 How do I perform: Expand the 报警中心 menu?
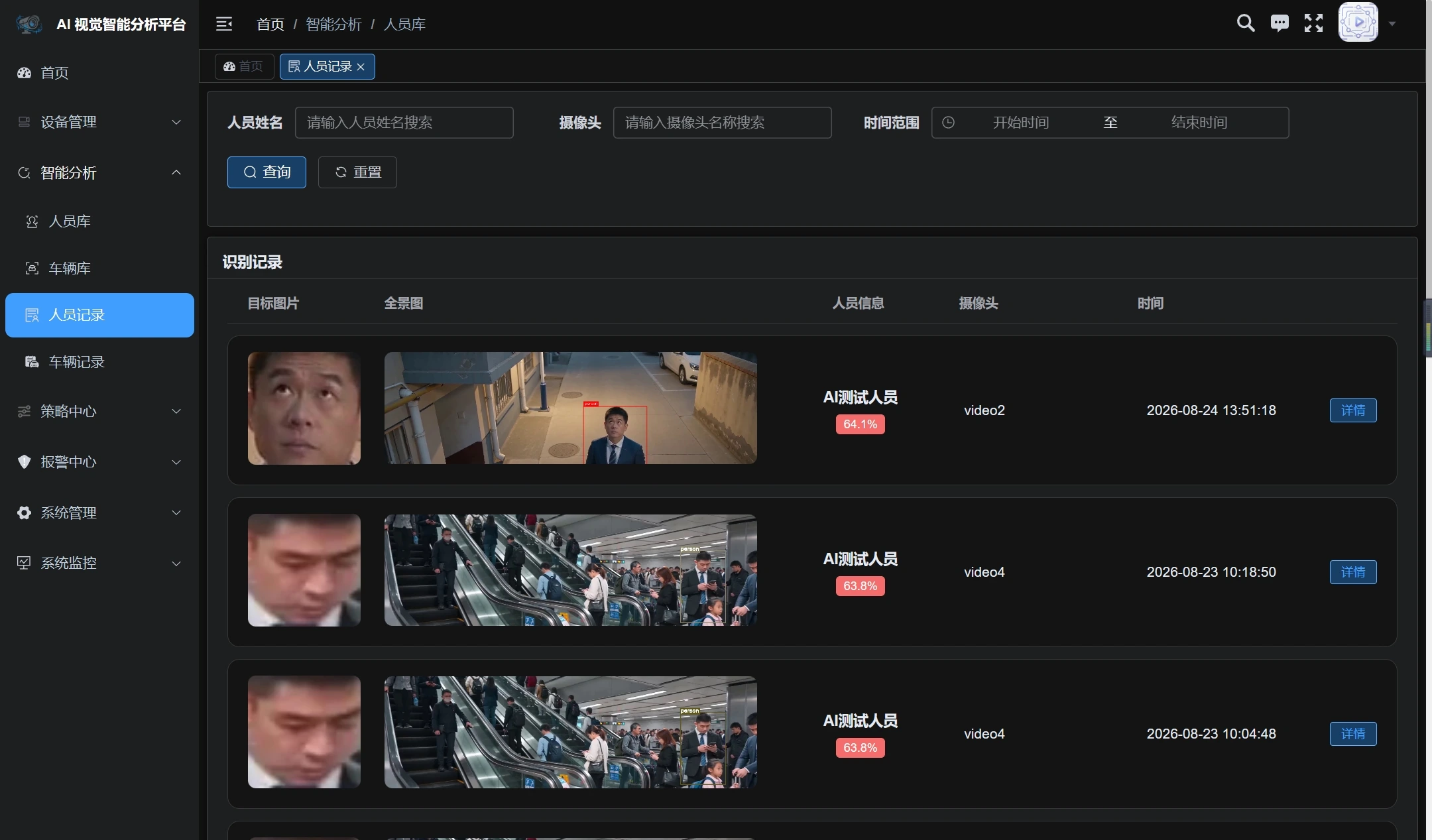[x=99, y=462]
